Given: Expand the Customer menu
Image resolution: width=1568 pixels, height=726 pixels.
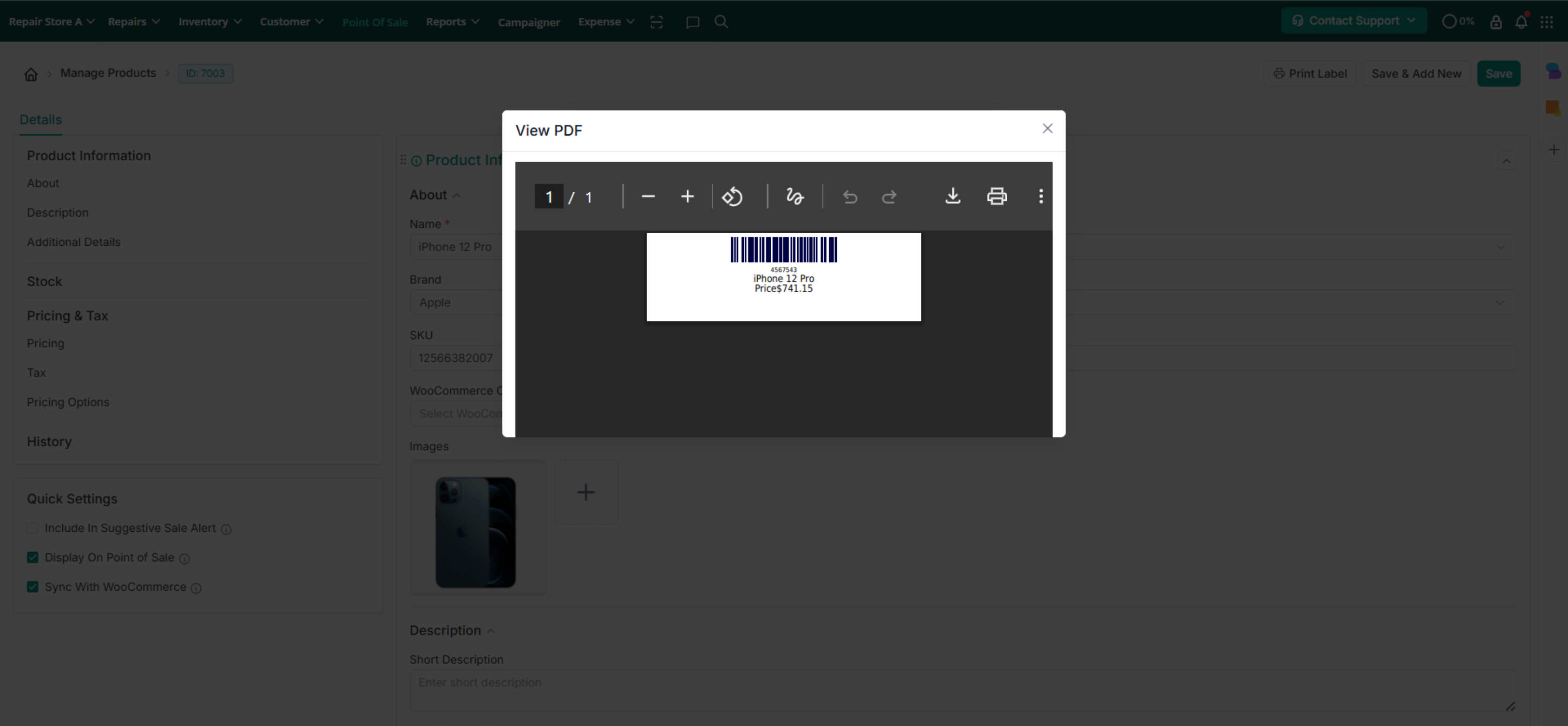Looking at the screenshot, I should [292, 22].
